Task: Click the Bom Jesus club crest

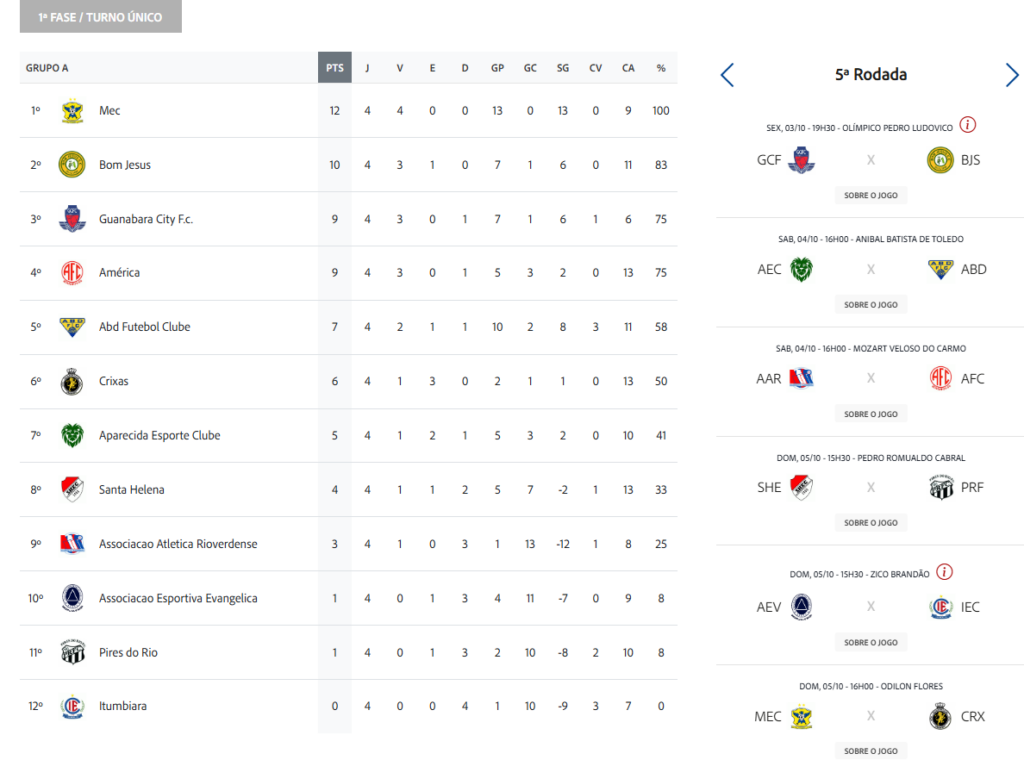Action: pos(72,165)
